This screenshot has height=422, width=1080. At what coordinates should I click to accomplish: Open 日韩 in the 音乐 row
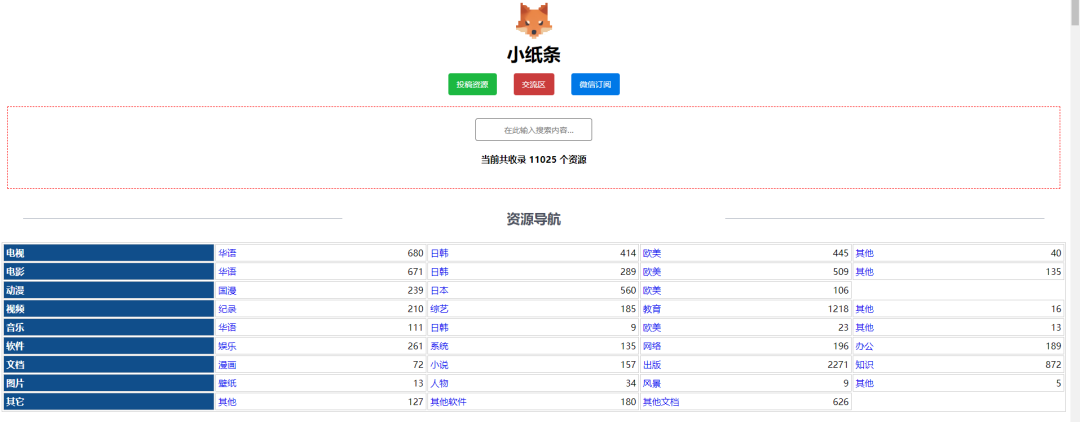click(x=439, y=328)
